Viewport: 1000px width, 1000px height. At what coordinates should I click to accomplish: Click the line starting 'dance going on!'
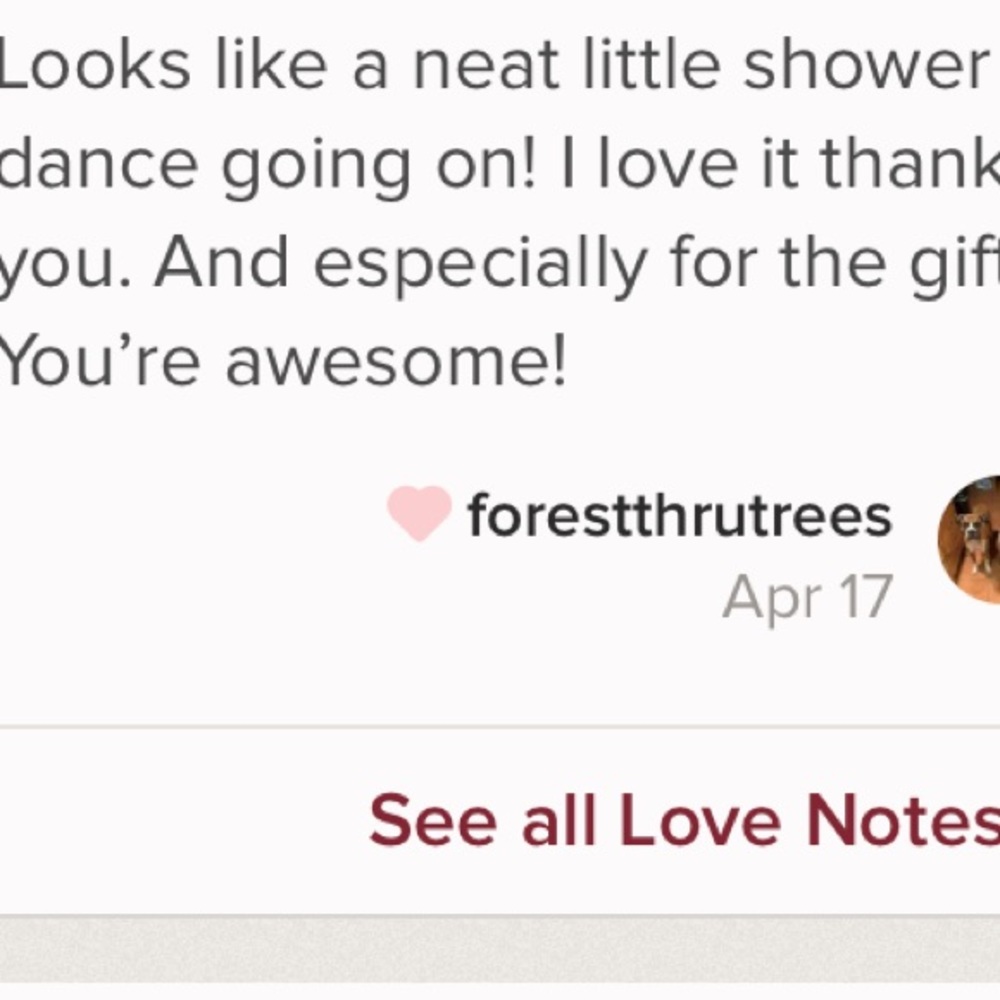click(500, 164)
